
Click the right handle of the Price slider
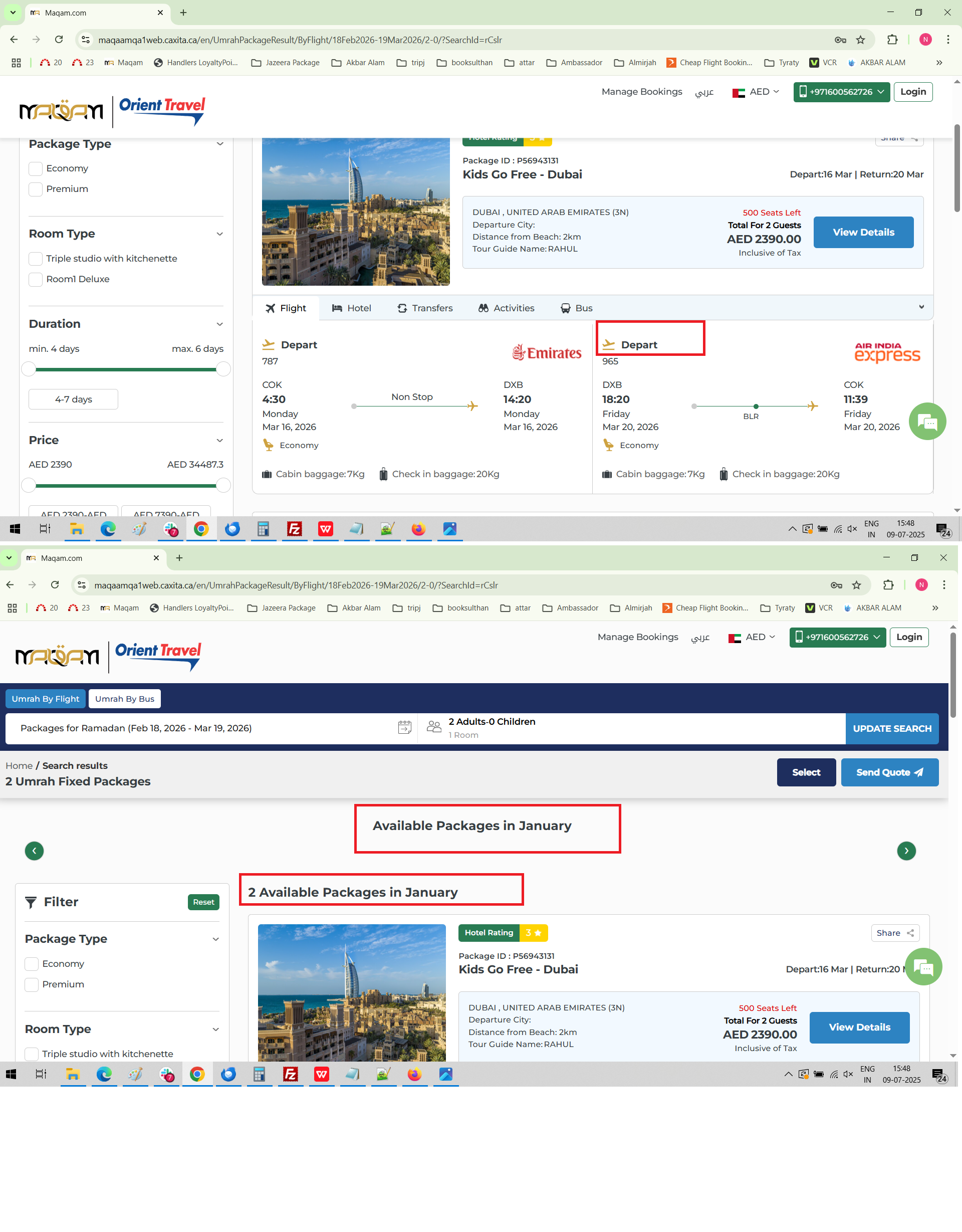223,485
